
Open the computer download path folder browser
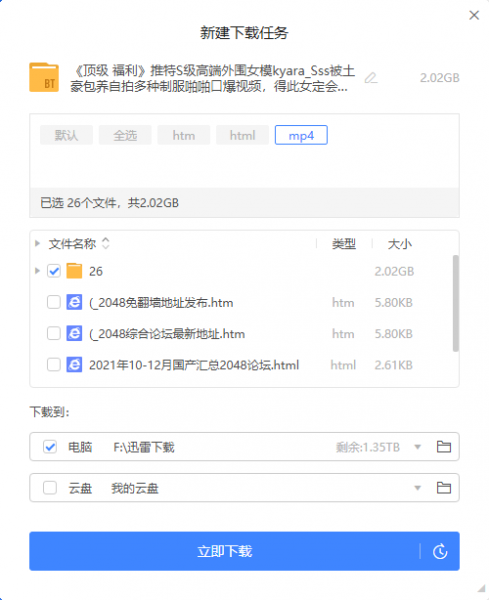(x=444, y=447)
